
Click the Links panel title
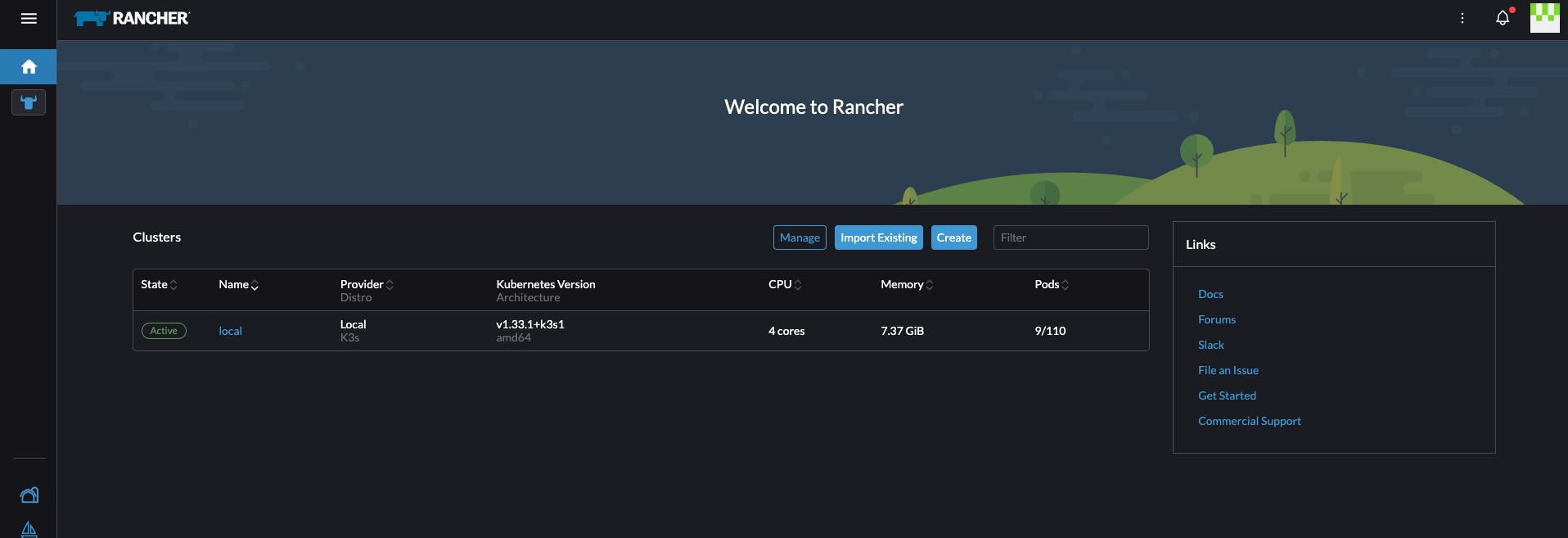click(x=1201, y=244)
